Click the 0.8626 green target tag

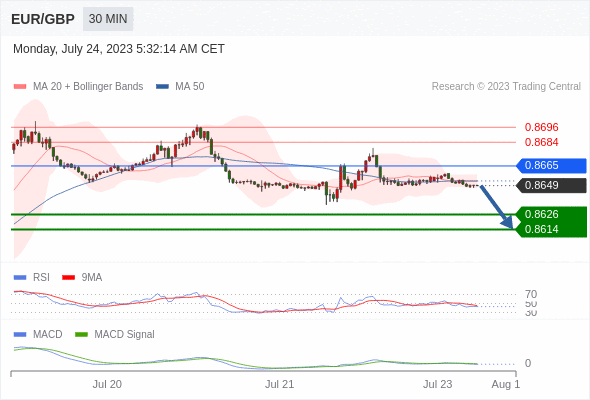pyautogui.click(x=551, y=214)
